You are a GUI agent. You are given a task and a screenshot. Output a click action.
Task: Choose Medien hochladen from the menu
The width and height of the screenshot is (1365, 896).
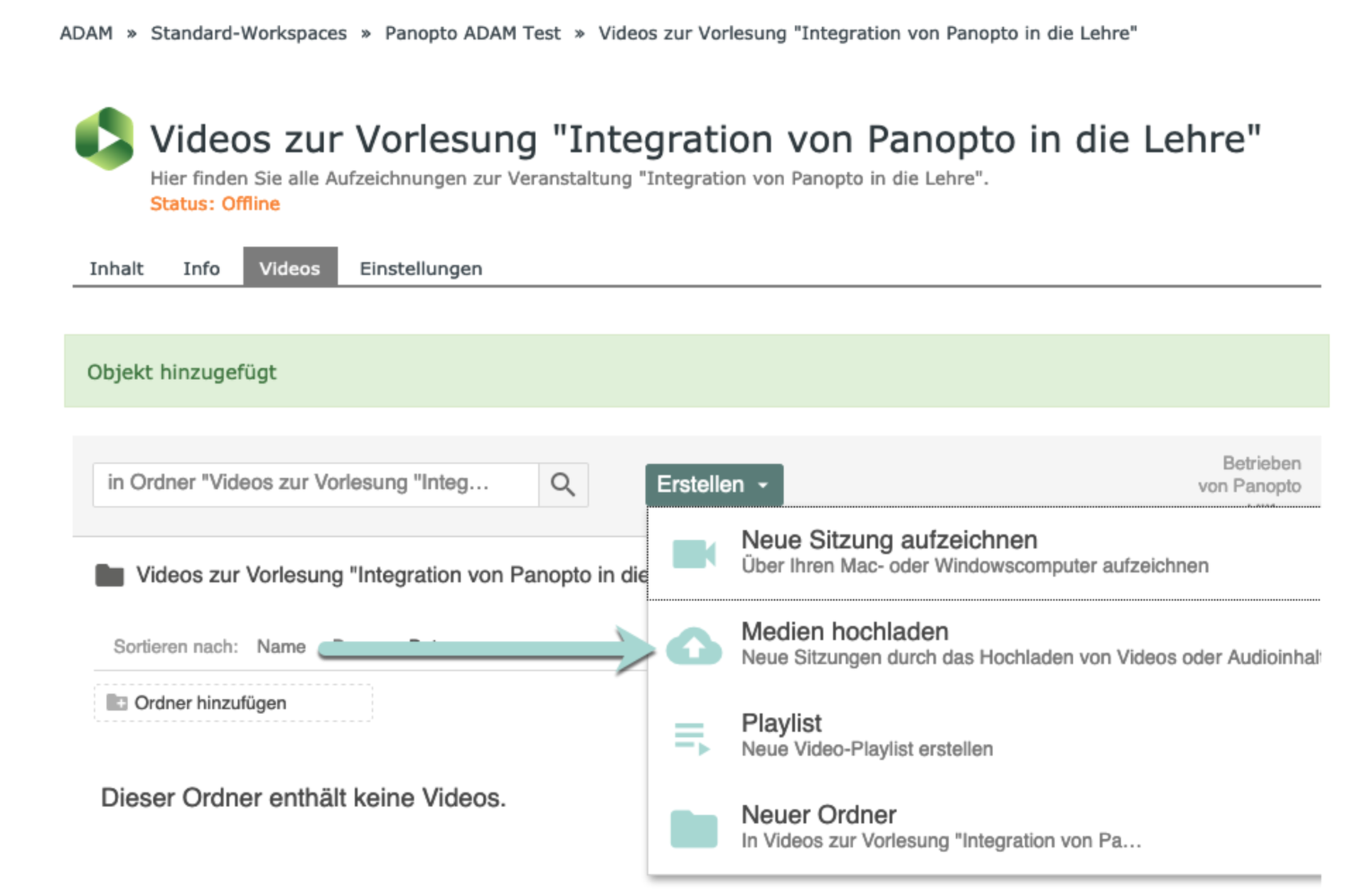tap(845, 632)
